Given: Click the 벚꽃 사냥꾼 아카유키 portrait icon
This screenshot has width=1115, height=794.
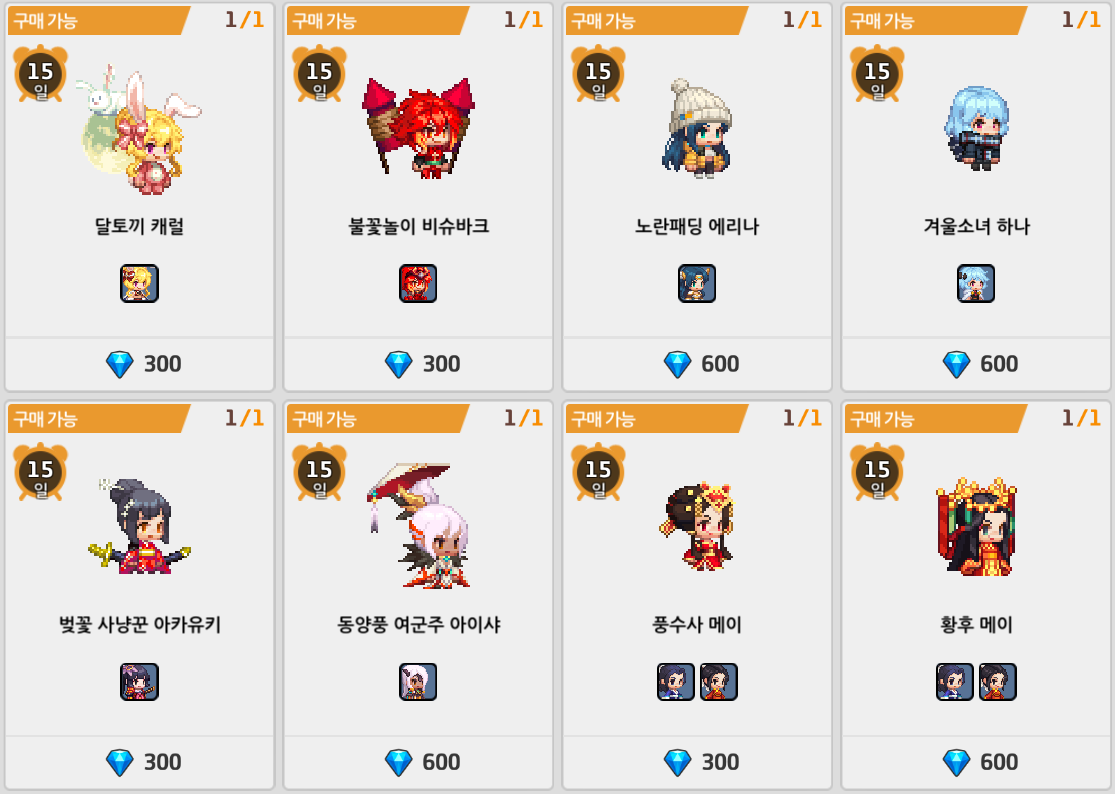Looking at the screenshot, I should coord(139,682).
